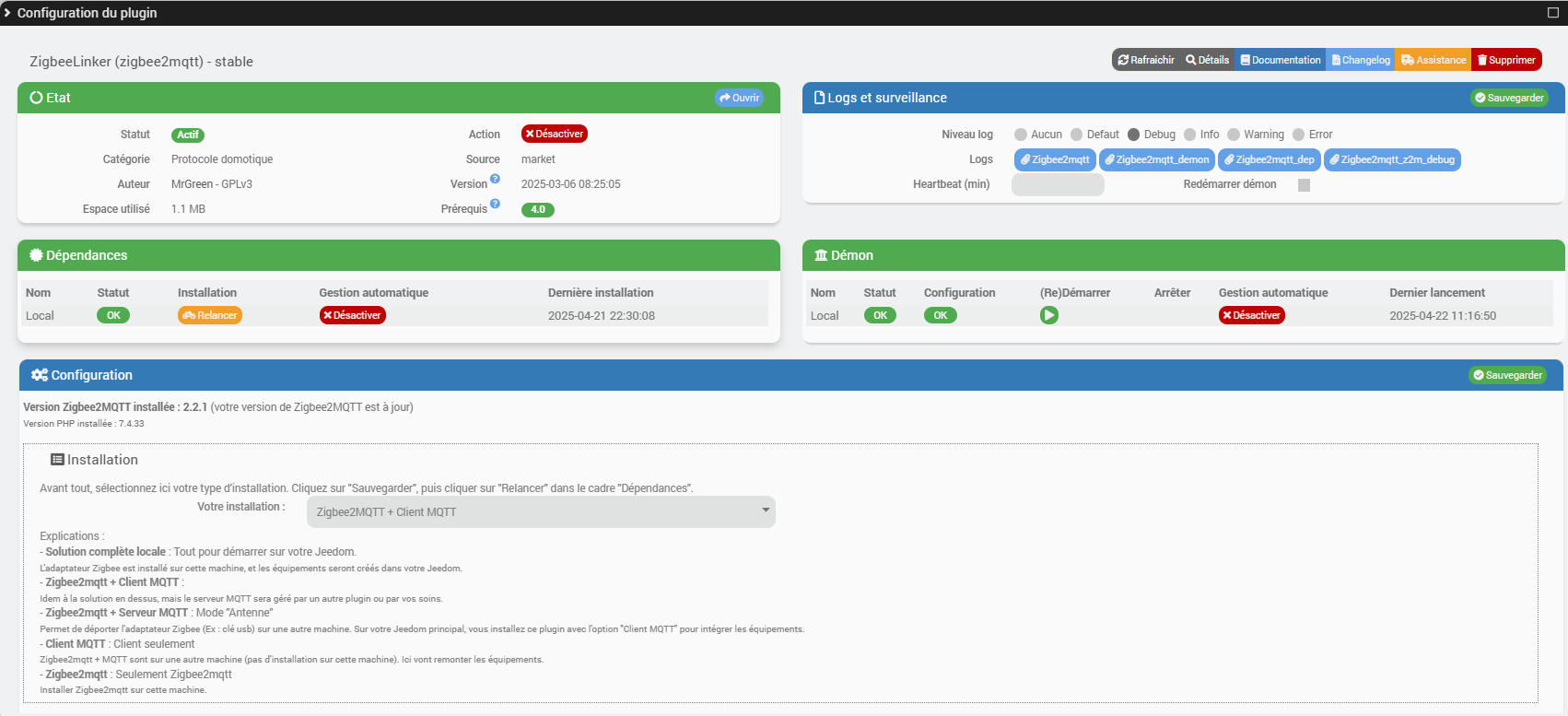Open the Zigbee2mqtt_dep log
This screenshot has width=1568, height=716.
[x=1270, y=159]
